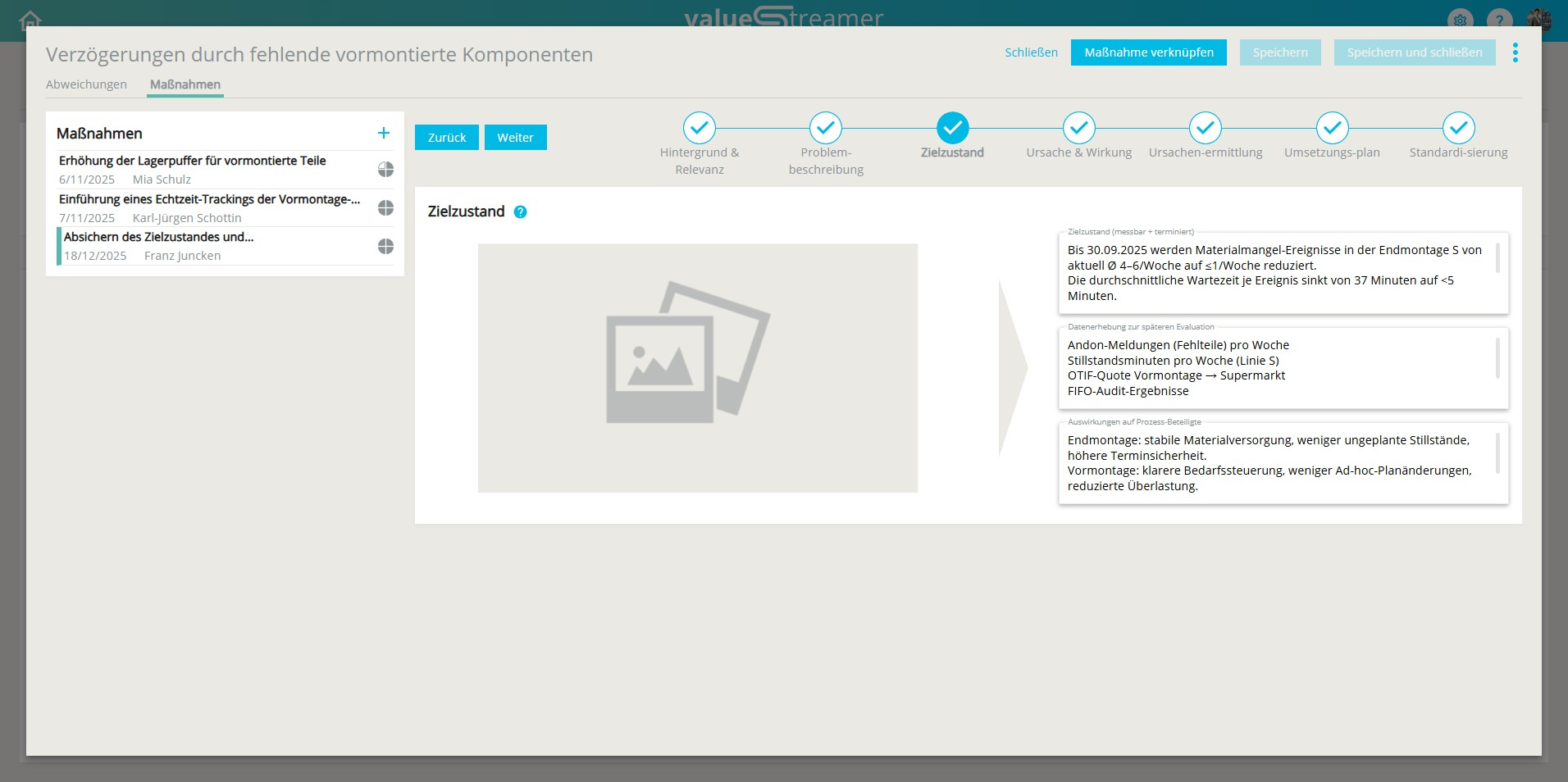Open the Ursachenermittlung step
Screen dimensions: 1568x782
pyautogui.click(x=1205, y=128)
